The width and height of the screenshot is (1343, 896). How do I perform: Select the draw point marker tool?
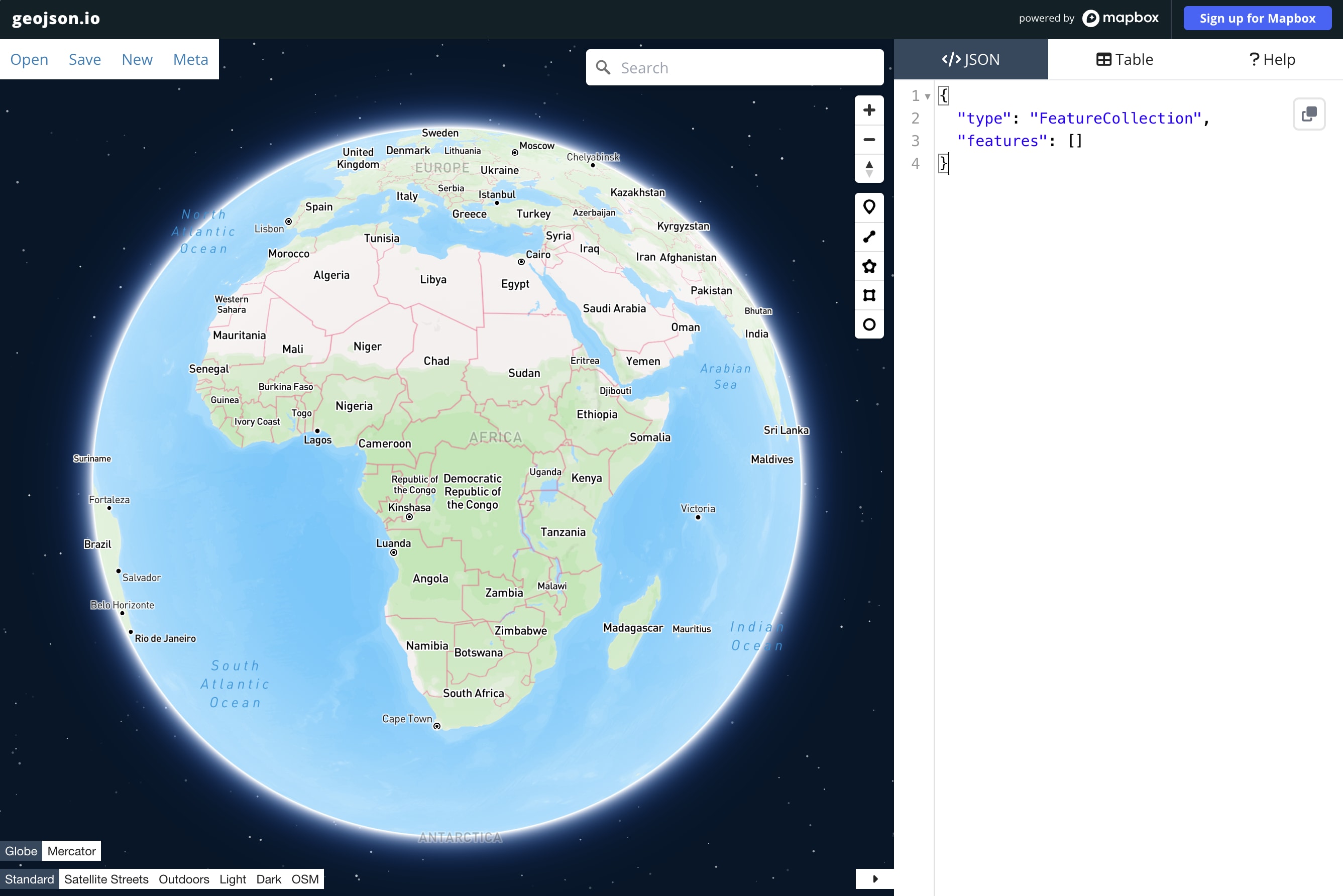click(x=869, y=207)
